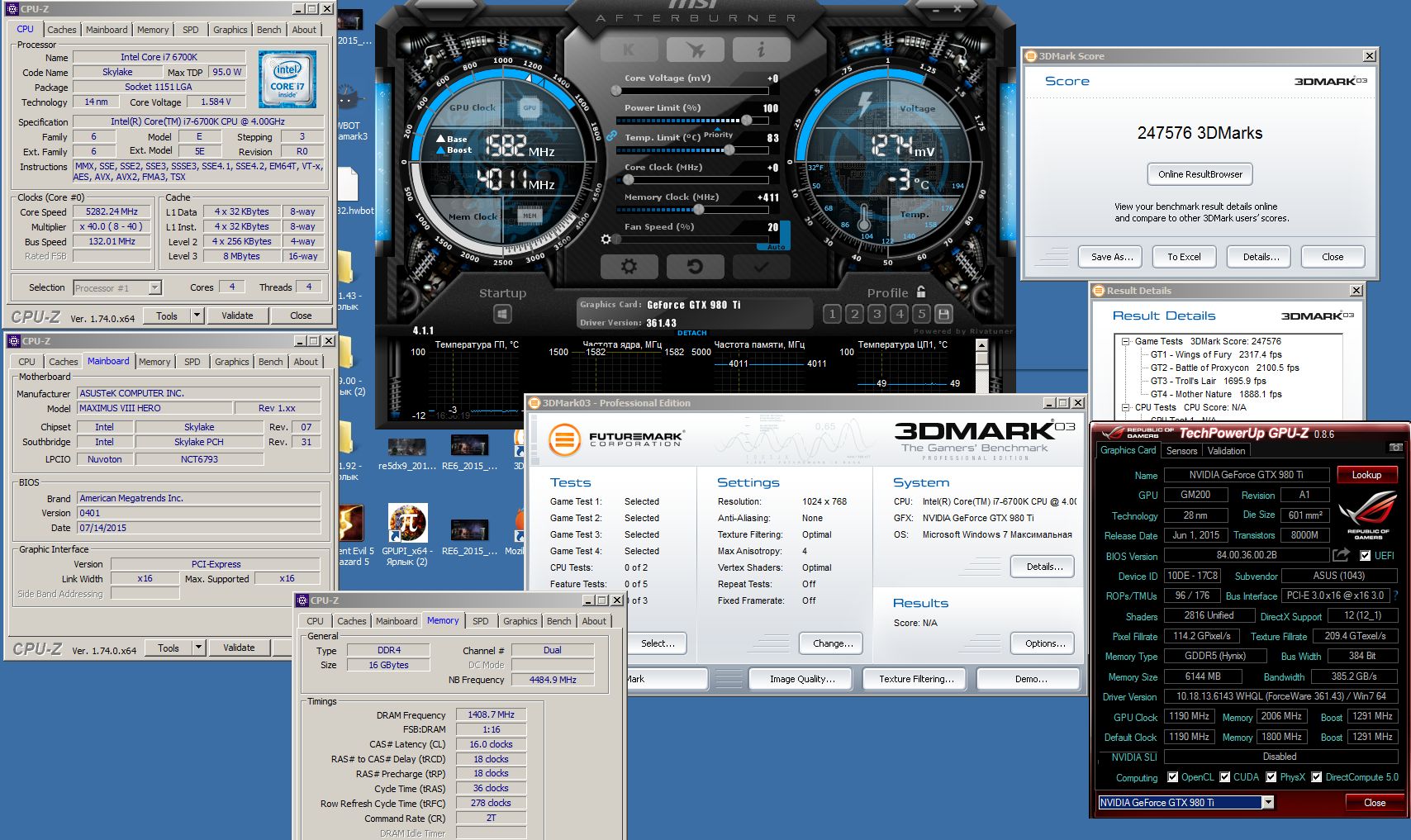Toggle the CUDA checkbox in GPU-Z
Screen dimensions: 1411x840
point(1225,777)
